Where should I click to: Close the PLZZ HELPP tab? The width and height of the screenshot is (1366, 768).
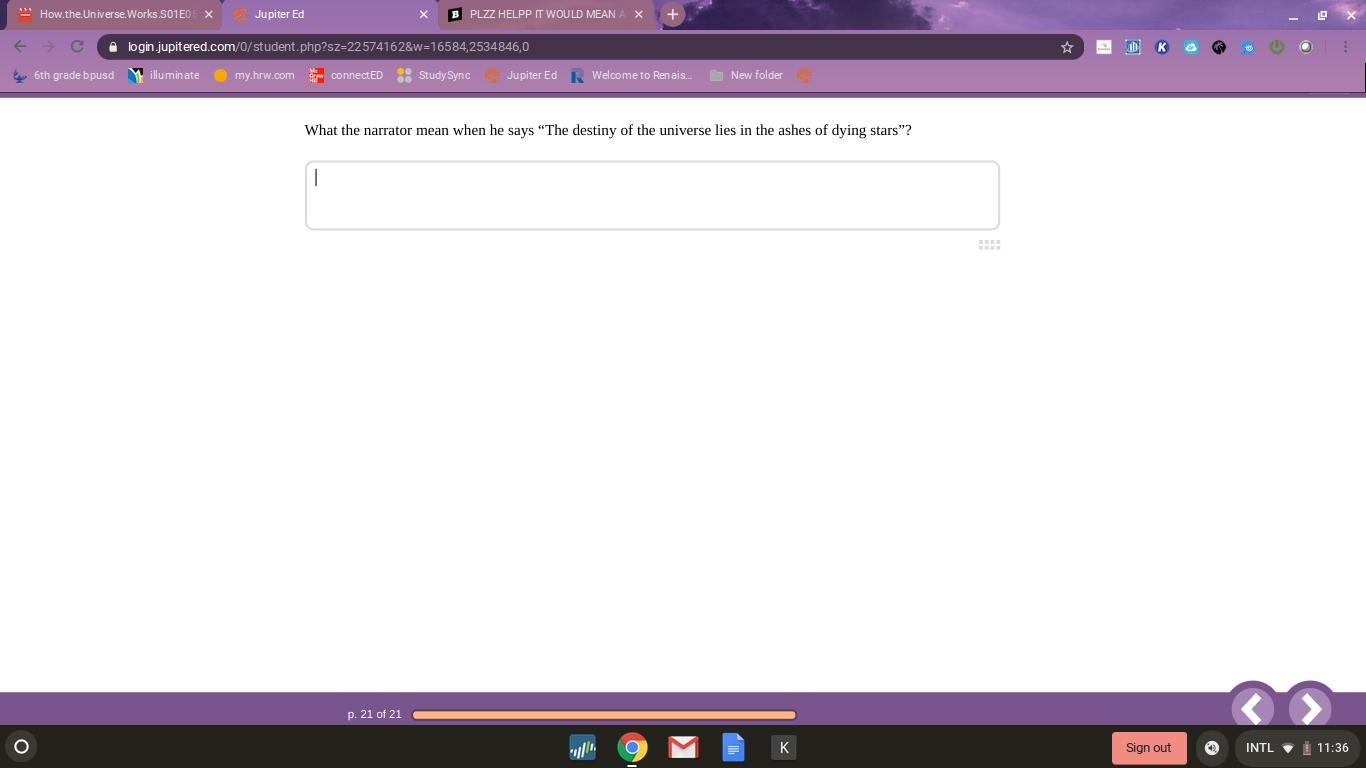coord(639,14)
